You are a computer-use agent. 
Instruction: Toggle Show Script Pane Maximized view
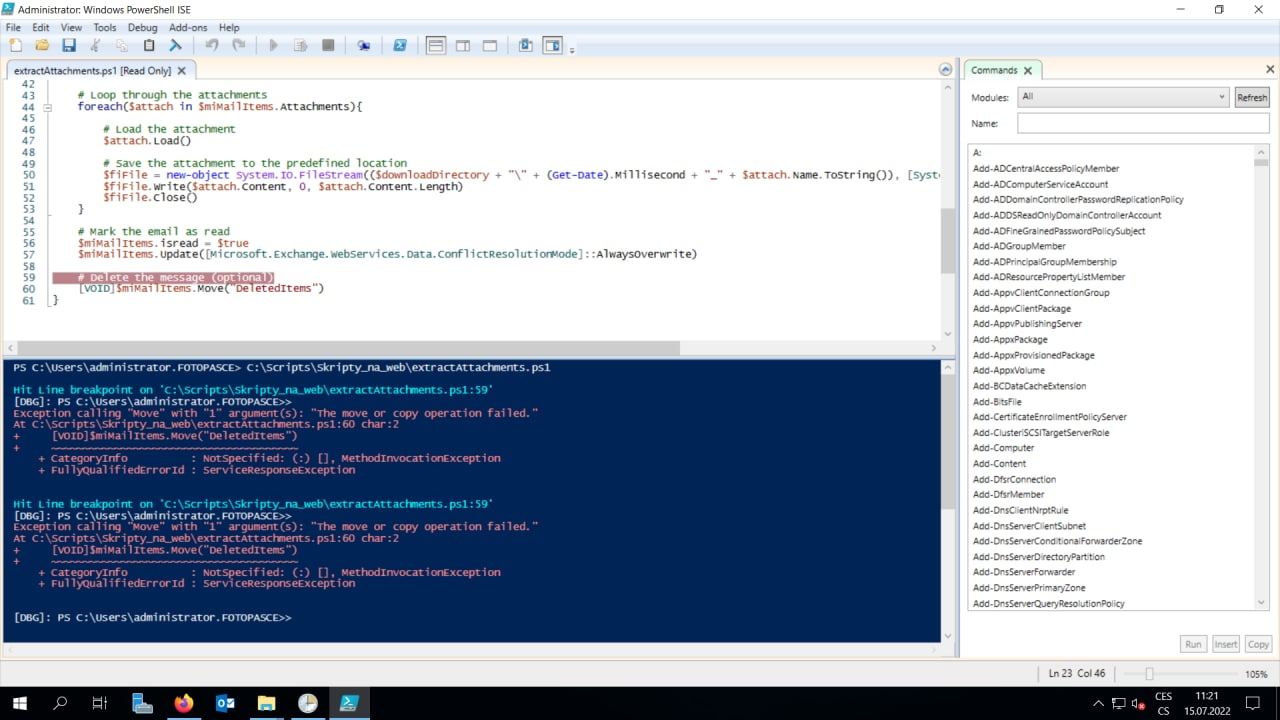489,45
